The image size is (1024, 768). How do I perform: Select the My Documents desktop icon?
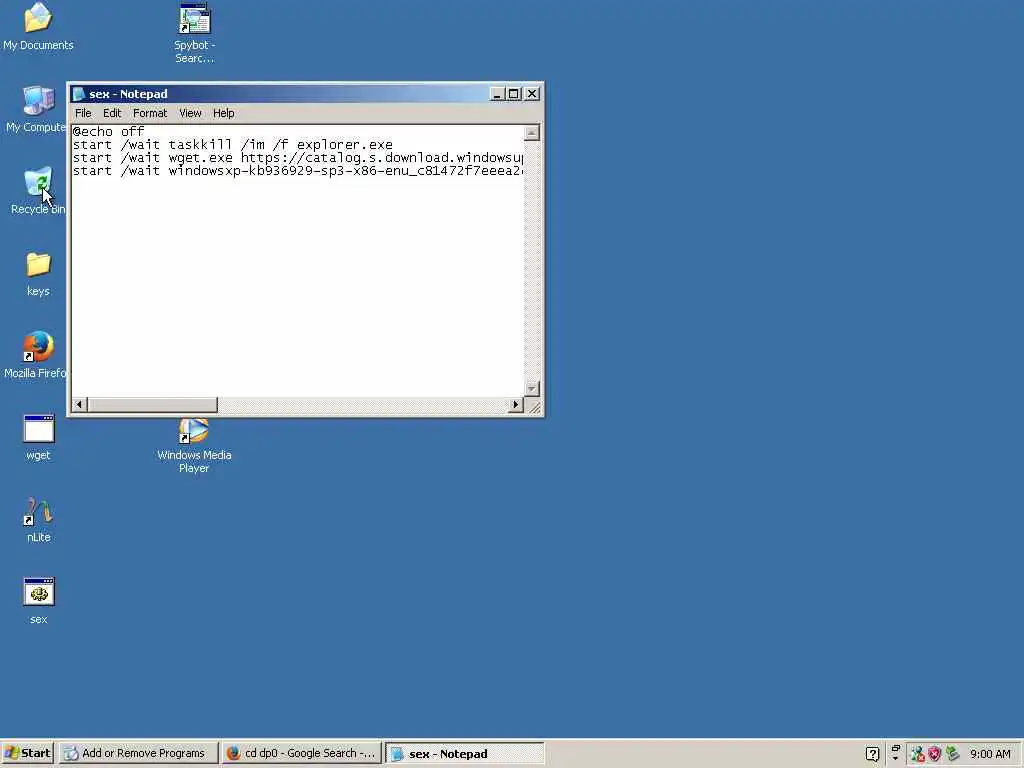click(x=38, y=27)
